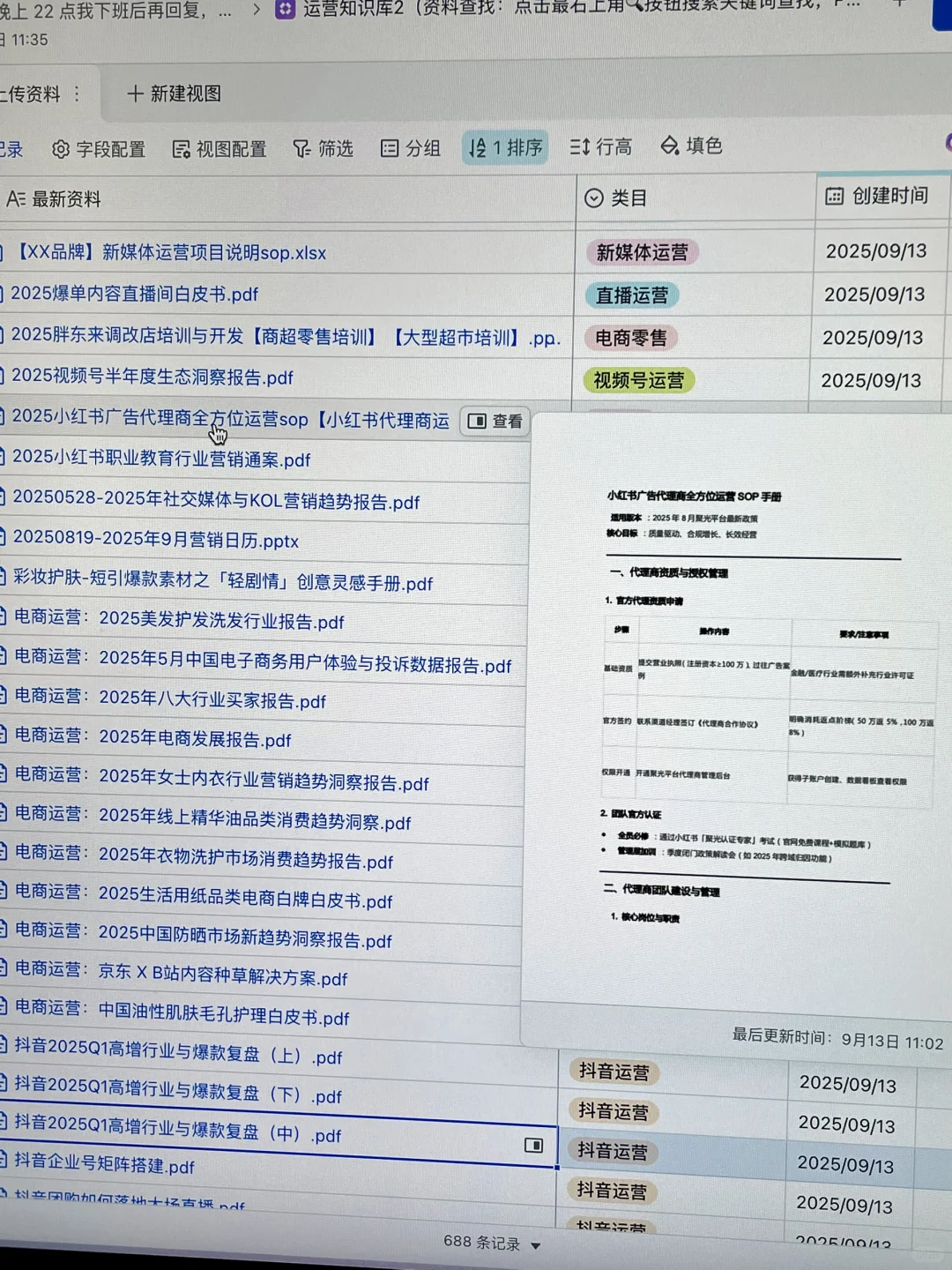
Task: Open 电商运营: 2025美发护发洗发行业报告.pdf
Action: 179,620
